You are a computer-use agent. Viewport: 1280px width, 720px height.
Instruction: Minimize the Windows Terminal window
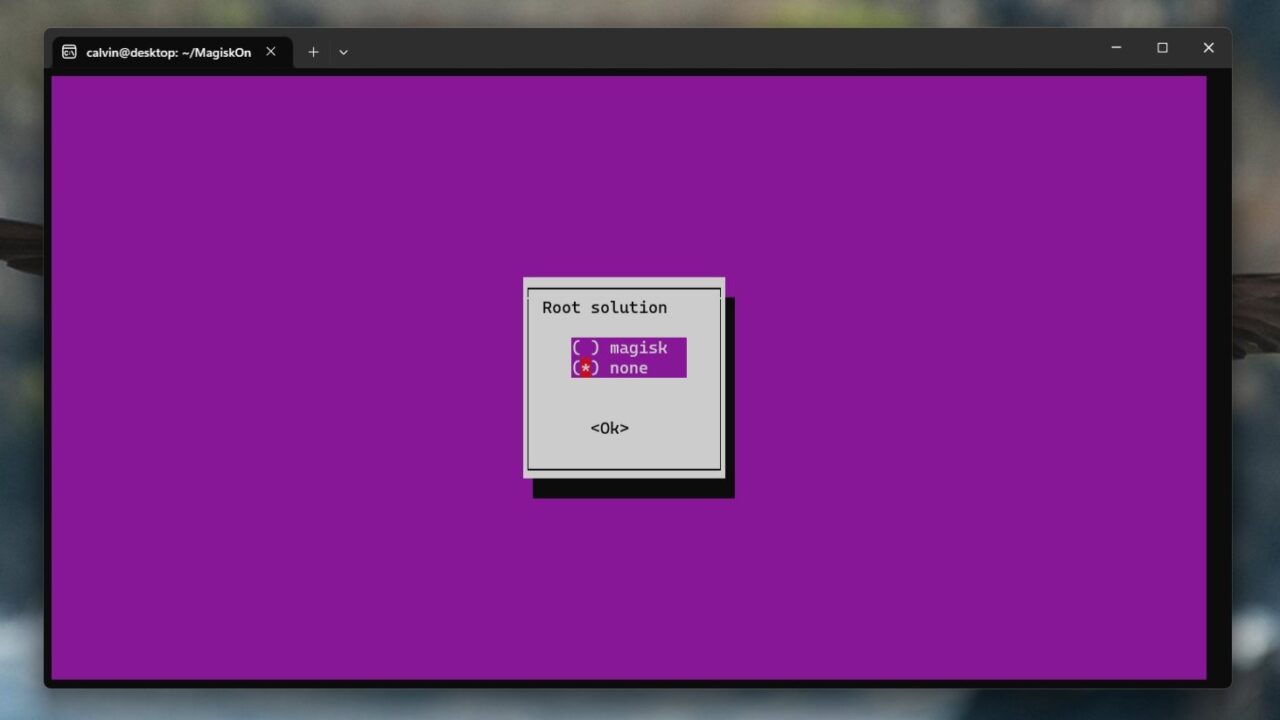[x=1115, y=47]
